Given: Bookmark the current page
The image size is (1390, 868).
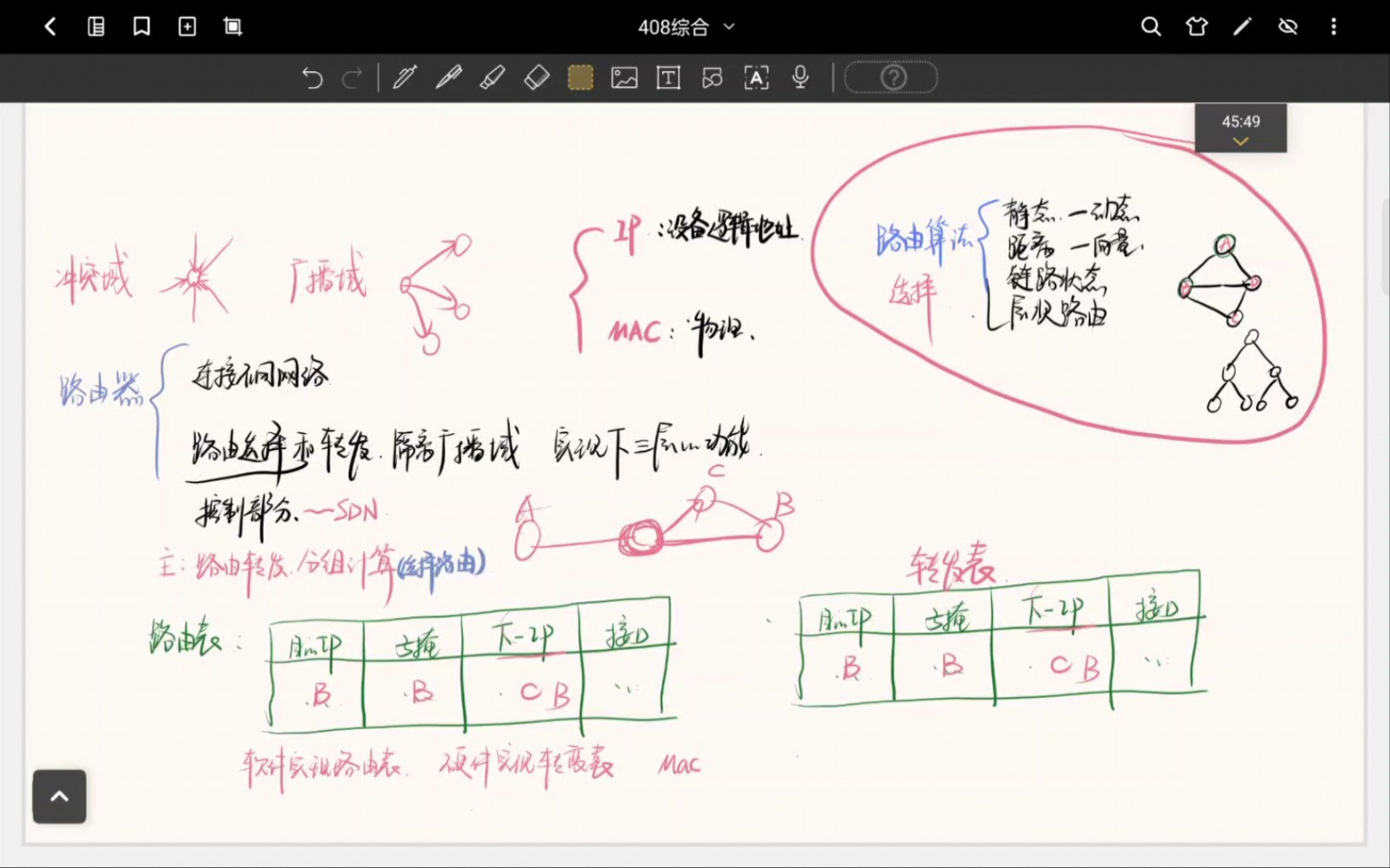Looking at the screenshot, I should point(142,27).
